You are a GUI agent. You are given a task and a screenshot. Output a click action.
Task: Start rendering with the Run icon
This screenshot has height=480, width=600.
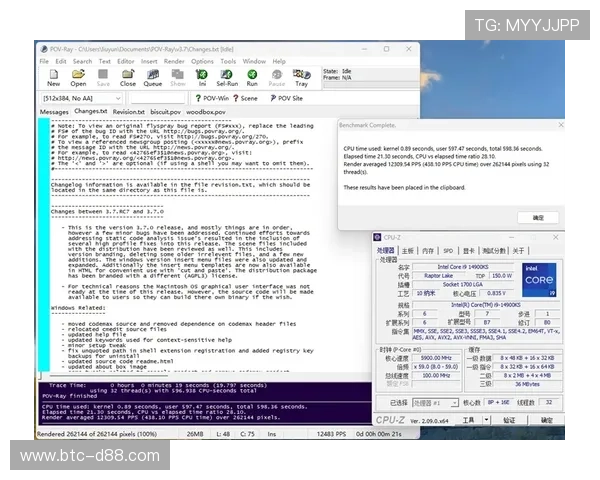[x=252, y=78]
